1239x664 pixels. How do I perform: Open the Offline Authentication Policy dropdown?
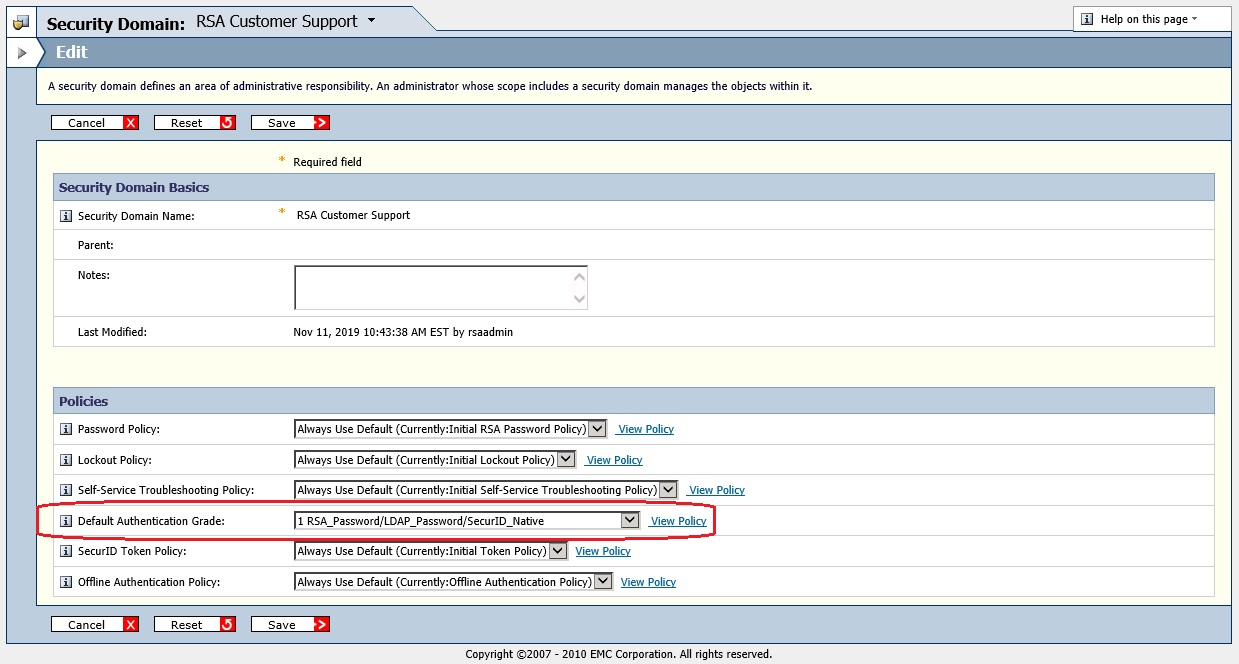pyautogui.click(x=603, y=581)
